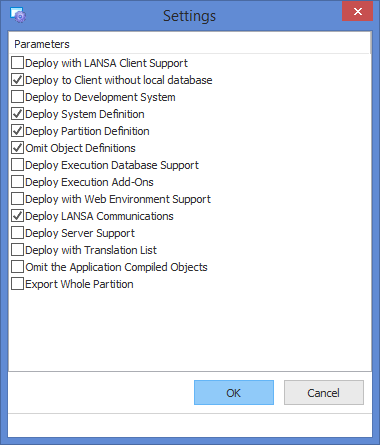Image resolution: width=380 pixels, height=445 pixels.
Task: Click the Settings title bar text
Action: point(189,16)
